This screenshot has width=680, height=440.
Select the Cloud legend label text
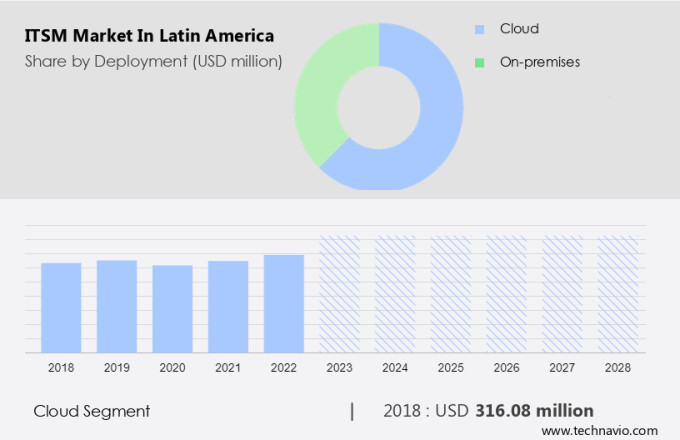pyautogui.click(x=519, y=30)
